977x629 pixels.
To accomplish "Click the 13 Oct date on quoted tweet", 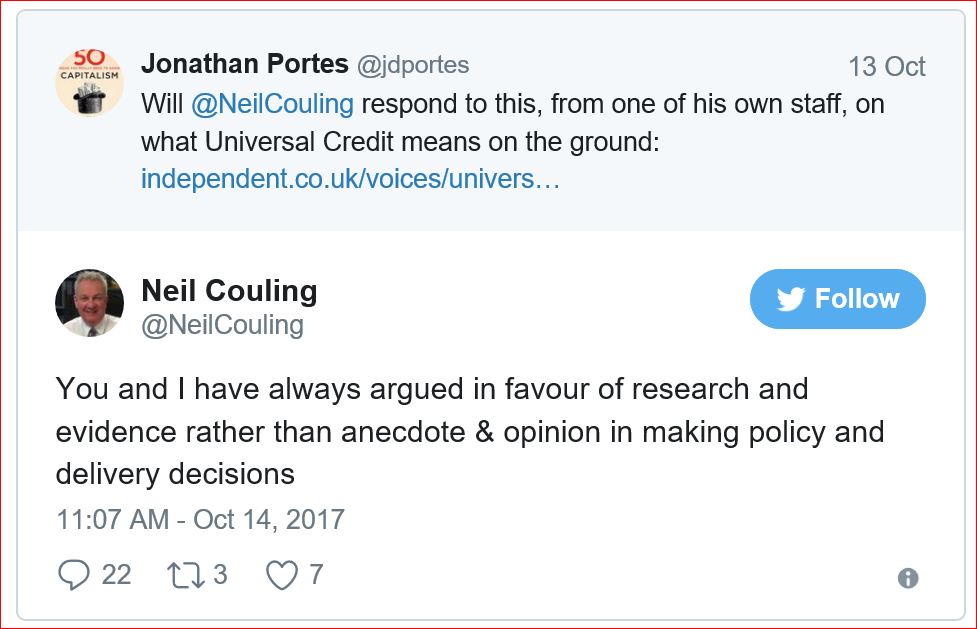I will tap(886, 67).
